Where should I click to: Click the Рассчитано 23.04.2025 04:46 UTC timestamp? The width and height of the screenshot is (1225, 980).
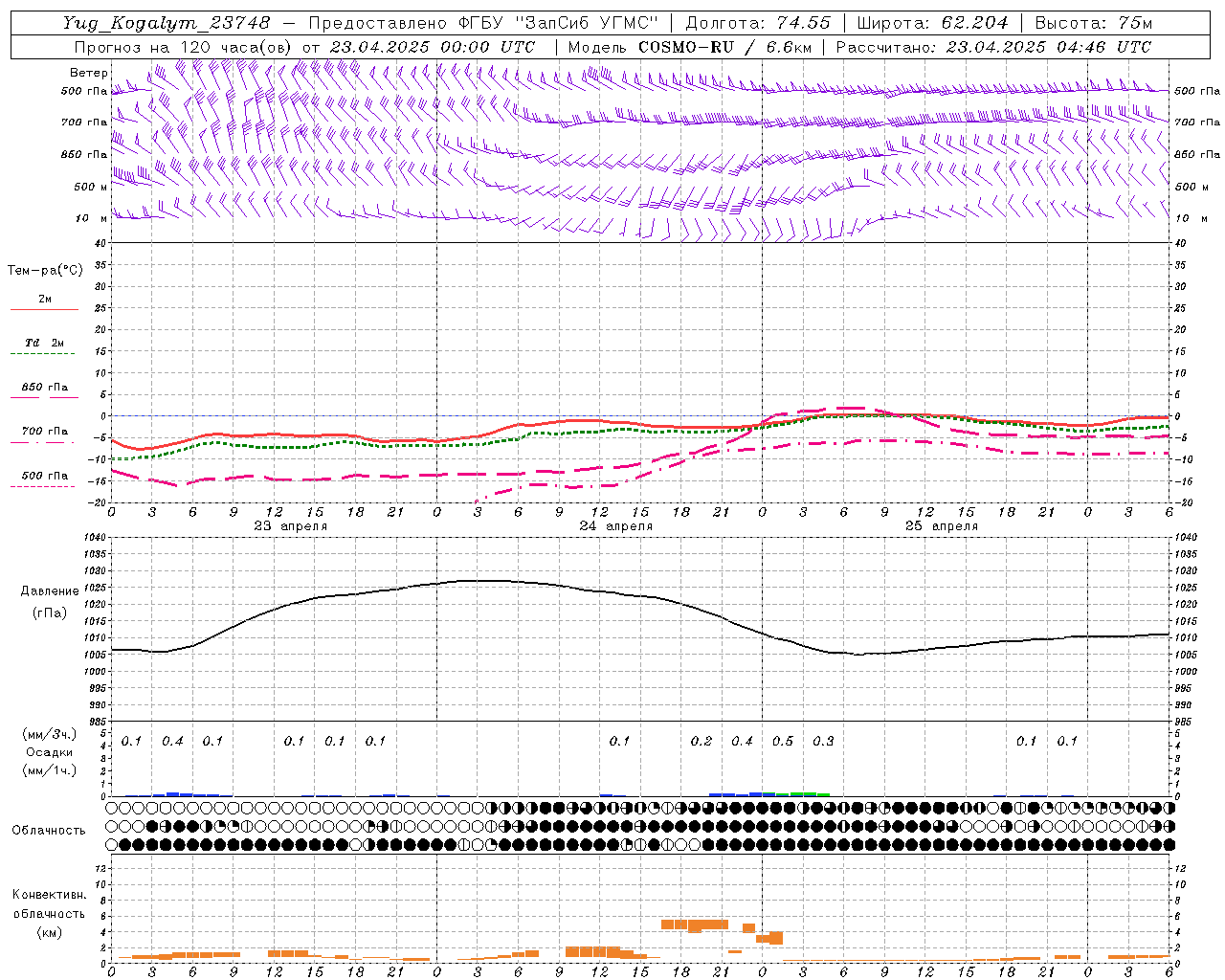point(993,47)
